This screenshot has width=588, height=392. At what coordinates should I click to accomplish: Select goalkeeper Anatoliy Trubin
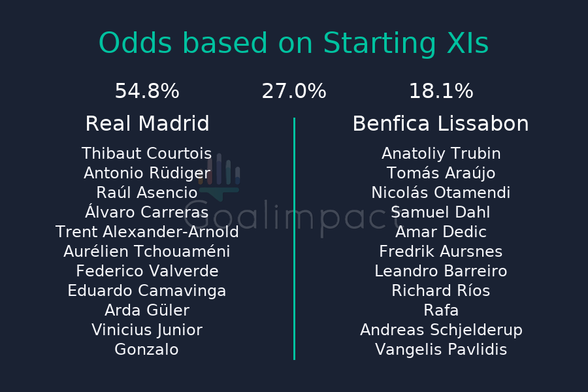tap(441, 153)
